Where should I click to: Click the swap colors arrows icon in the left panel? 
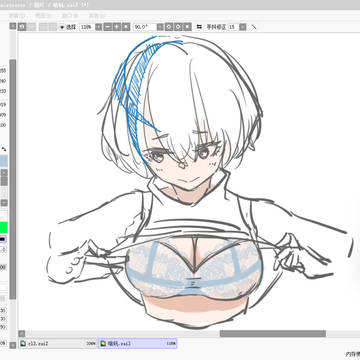[x=4, y=149]
